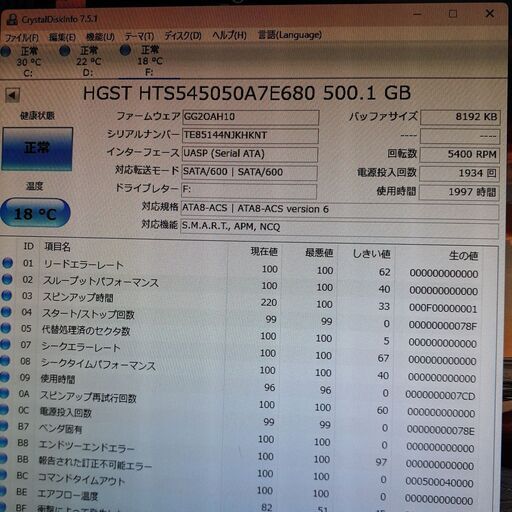Click the firmware field GG2OAH10
This screenshot has height=512, width=512.
(x=250, y=117)
